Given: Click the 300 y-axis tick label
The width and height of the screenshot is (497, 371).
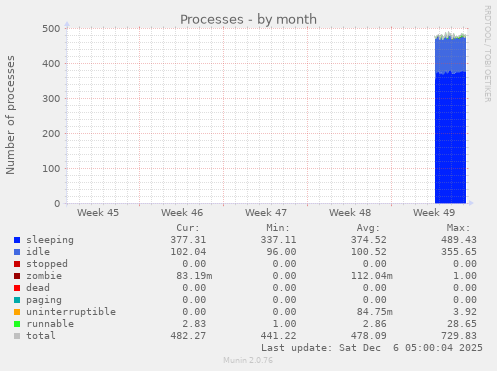Looking at the screenshot, I should (51, 99).
